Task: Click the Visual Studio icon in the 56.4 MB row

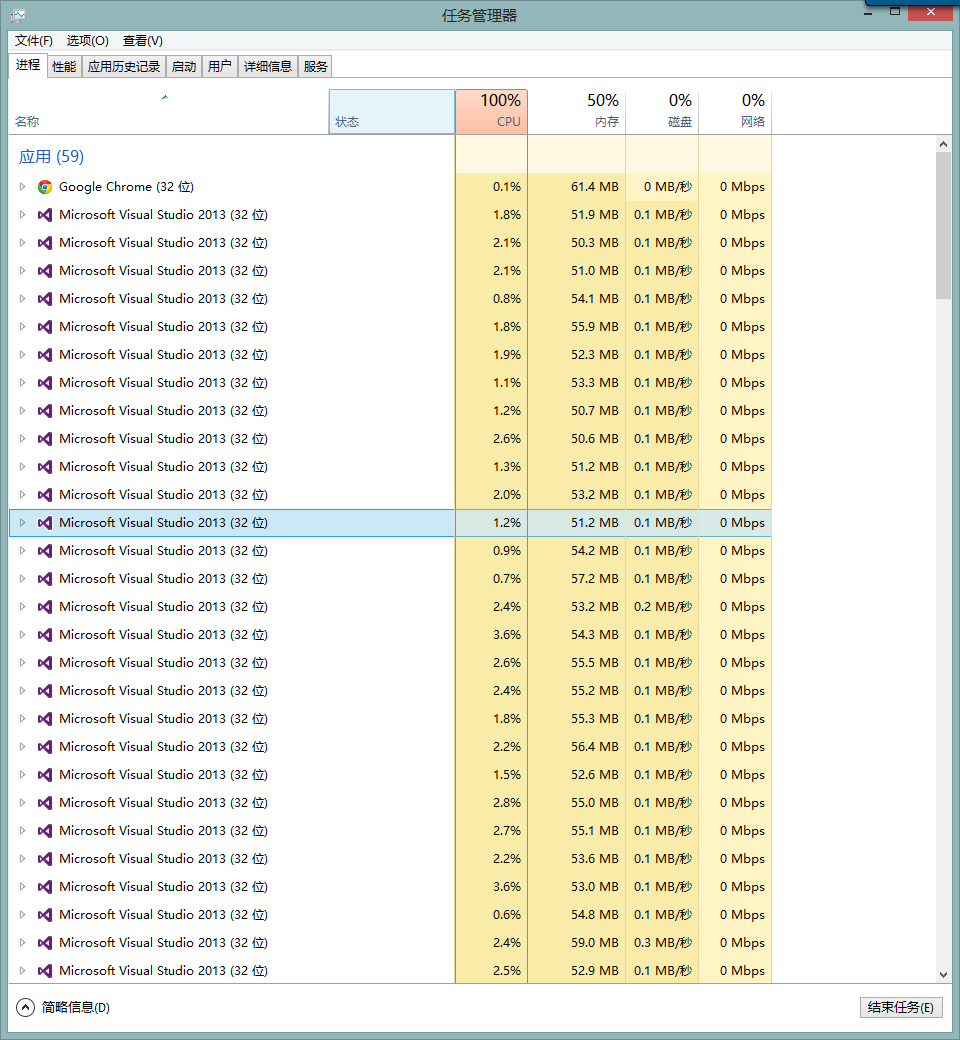Action: click(x=44, y=747)
